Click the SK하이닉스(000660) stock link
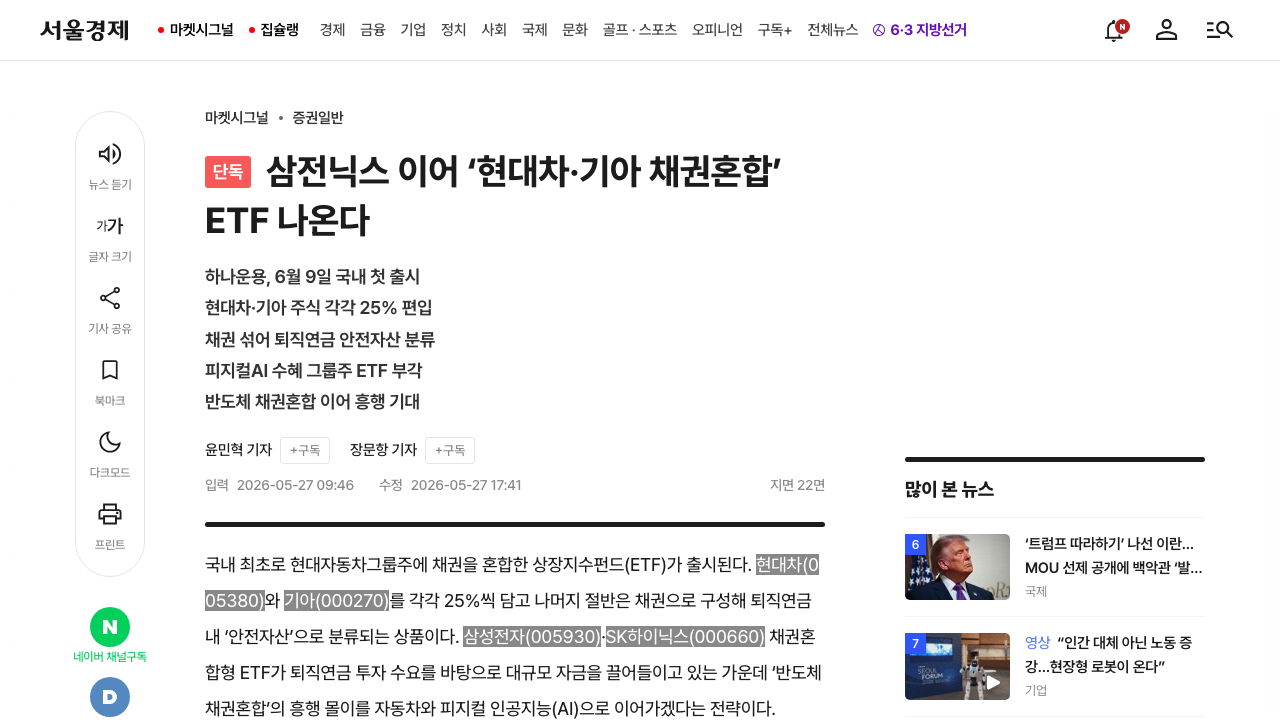This screenshot has width=1280, height=720. click(685, 636)
